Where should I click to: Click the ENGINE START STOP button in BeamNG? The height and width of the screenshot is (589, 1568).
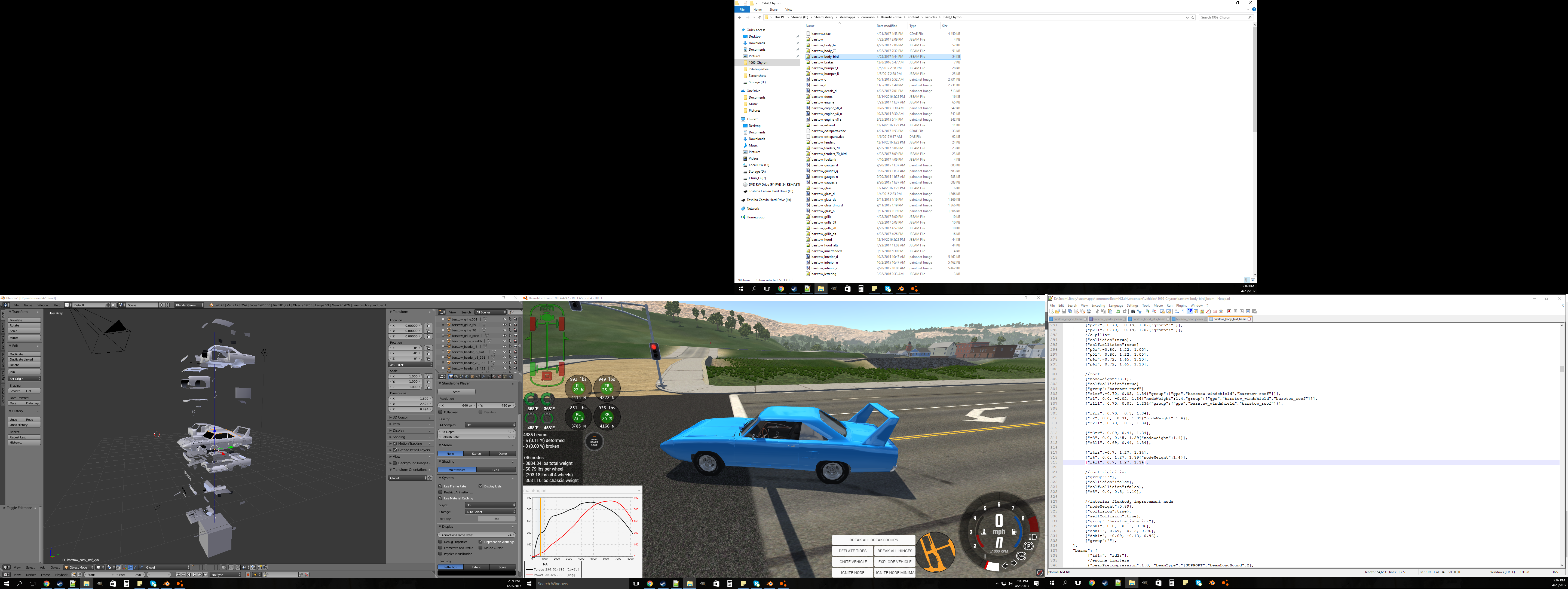point(594,442)
